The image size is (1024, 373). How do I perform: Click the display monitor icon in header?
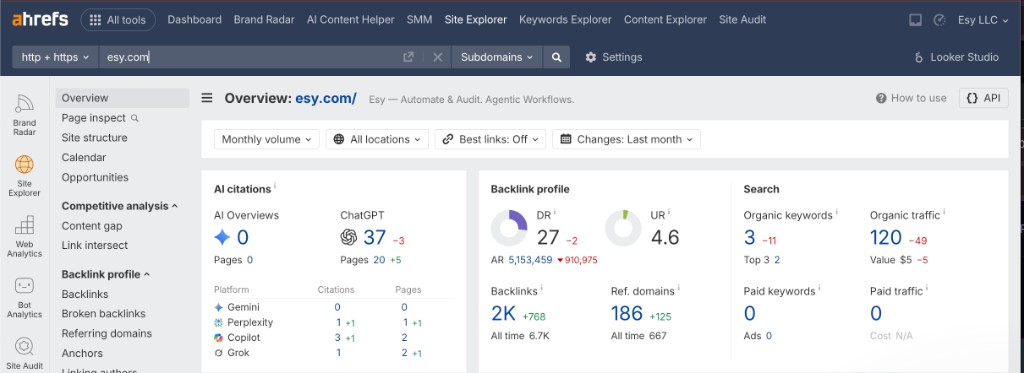click(x=916, y=20)
